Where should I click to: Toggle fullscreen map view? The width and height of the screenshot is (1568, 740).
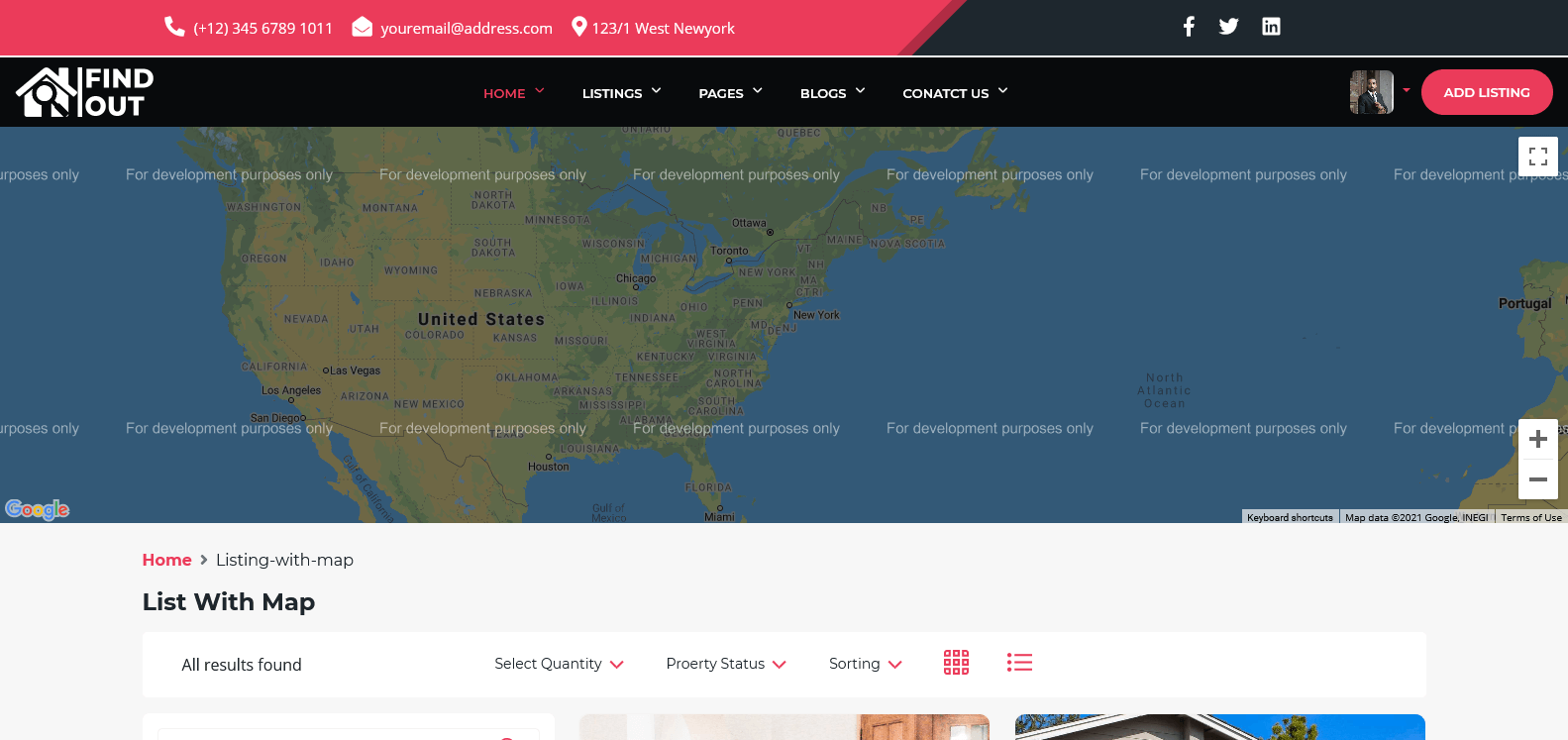(1538, 157)
